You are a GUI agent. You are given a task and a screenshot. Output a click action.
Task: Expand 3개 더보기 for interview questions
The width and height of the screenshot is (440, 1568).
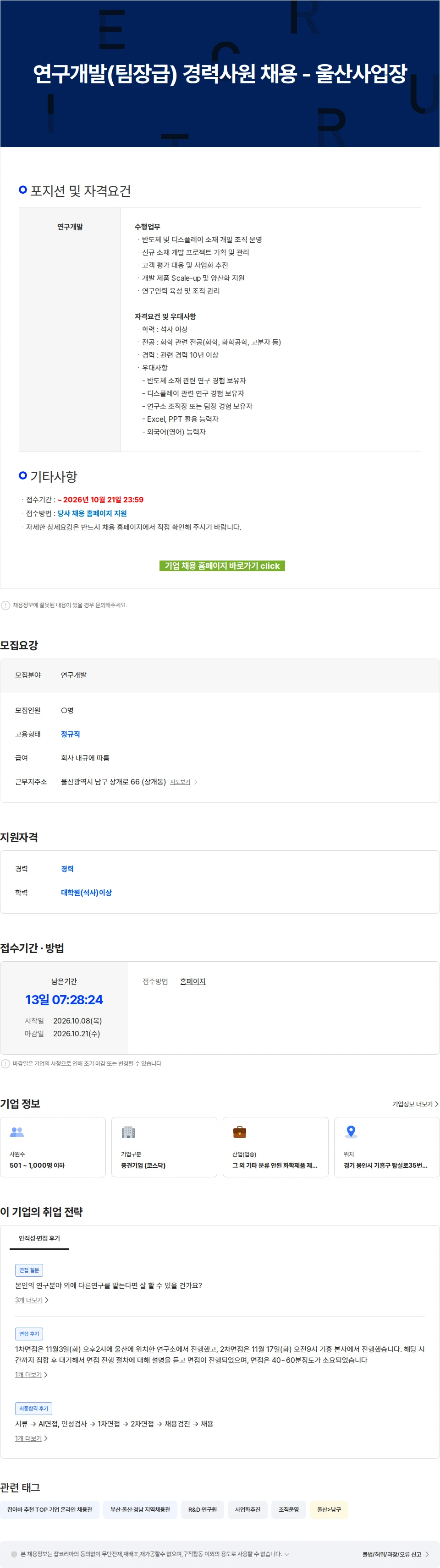32,1300
